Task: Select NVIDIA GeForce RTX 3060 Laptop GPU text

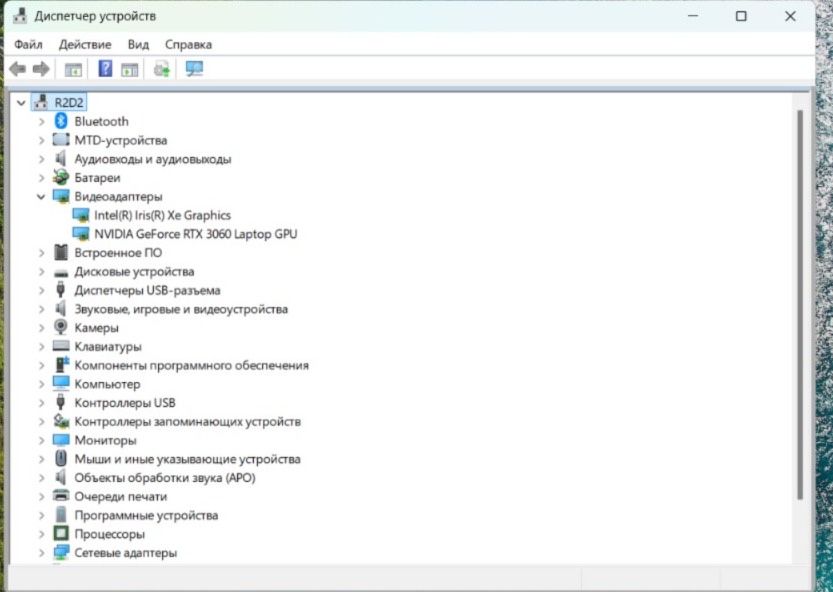Action: [196, 234]
